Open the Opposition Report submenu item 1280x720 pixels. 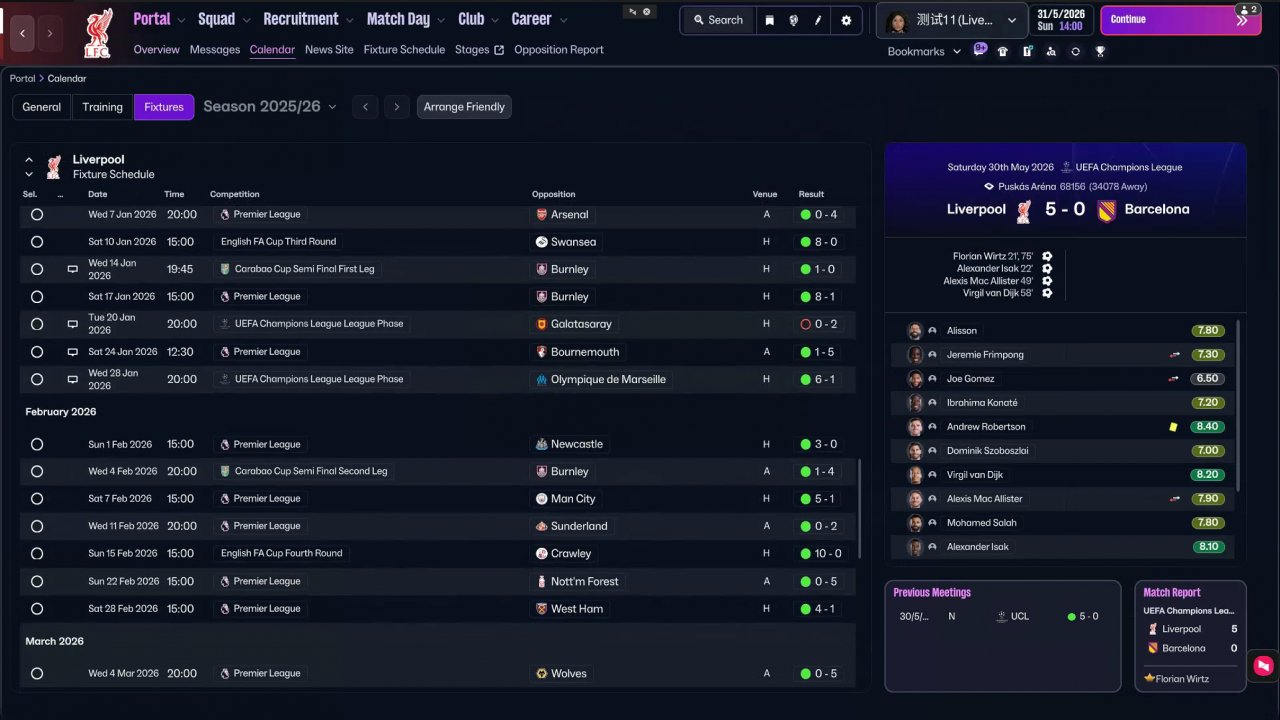[559, 50]
